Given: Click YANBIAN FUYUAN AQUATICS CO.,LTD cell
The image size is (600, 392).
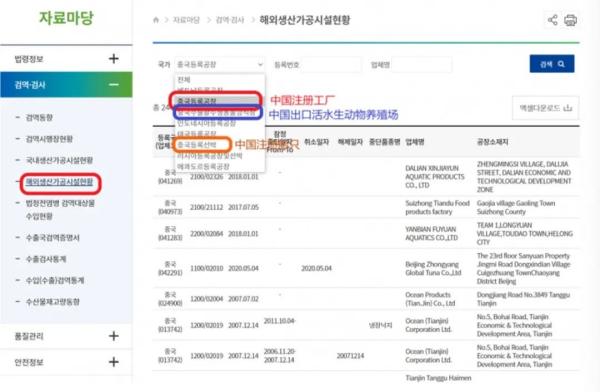Looking at the screenshot, I should coord(432,234).
